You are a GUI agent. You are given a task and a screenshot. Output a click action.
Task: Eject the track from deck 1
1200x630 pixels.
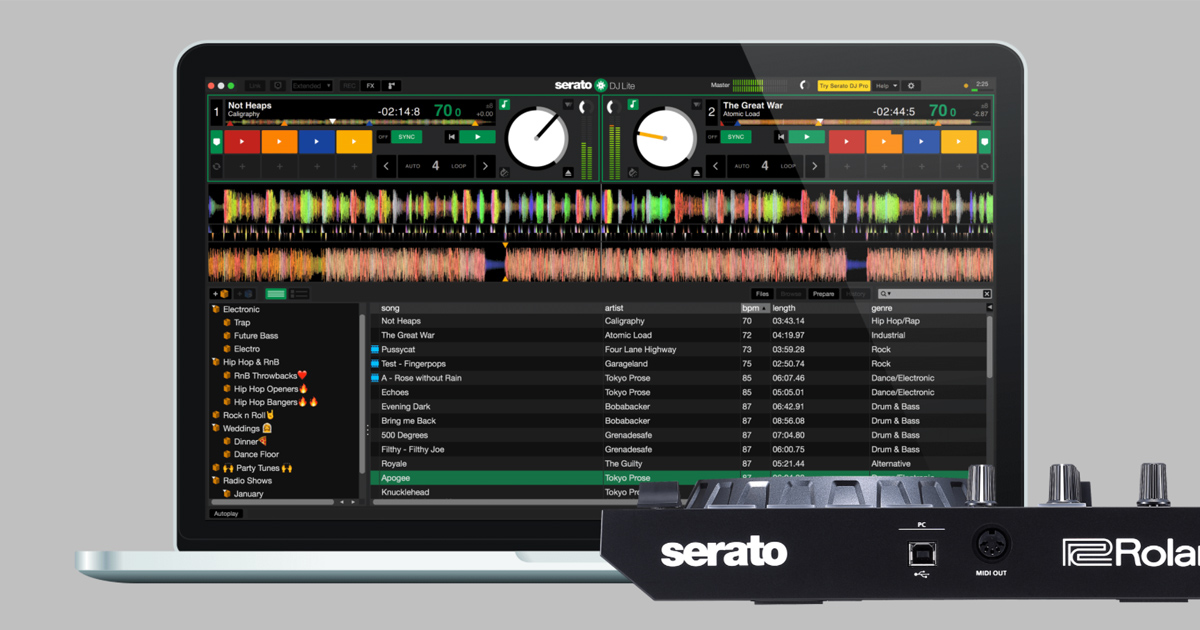[x=568, y=173]
